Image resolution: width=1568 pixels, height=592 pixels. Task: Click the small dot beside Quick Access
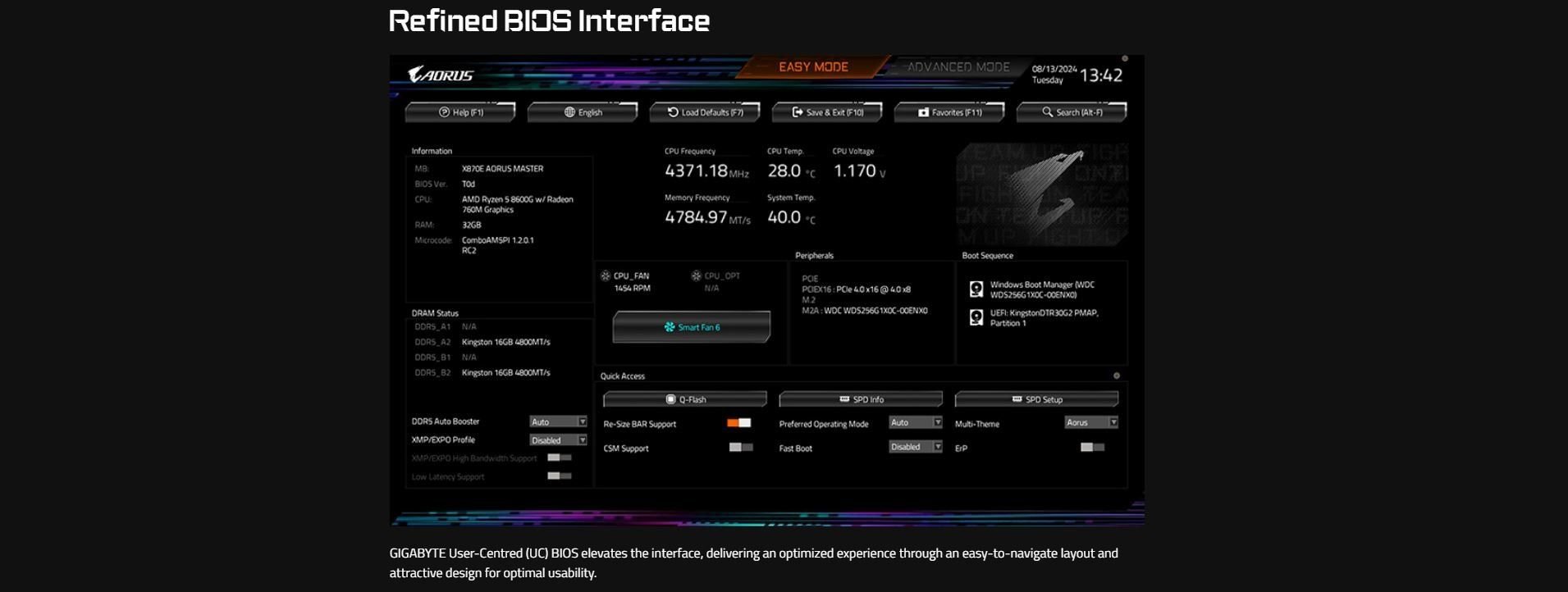[x=1116, y=376]
